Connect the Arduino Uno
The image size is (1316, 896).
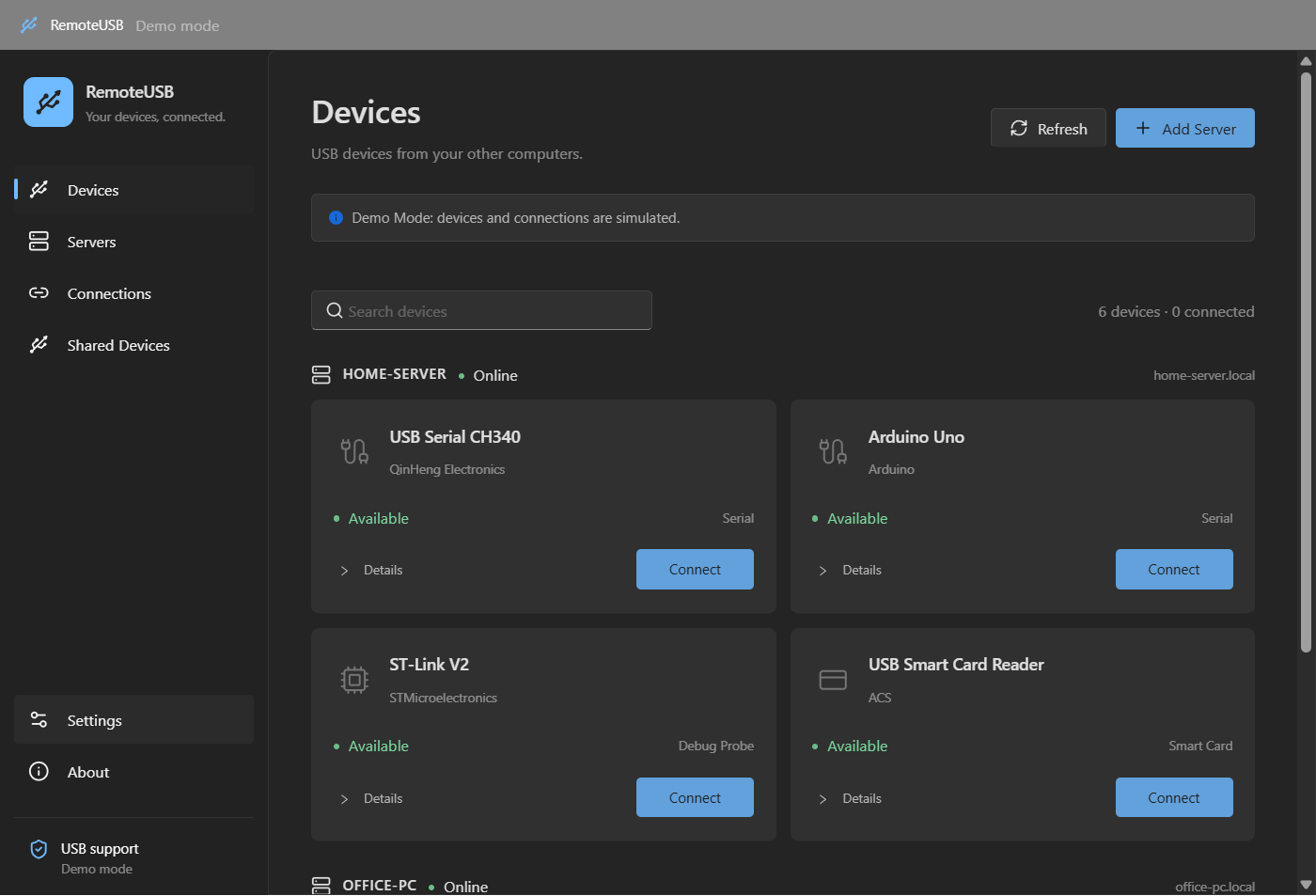coord(1174,570)
